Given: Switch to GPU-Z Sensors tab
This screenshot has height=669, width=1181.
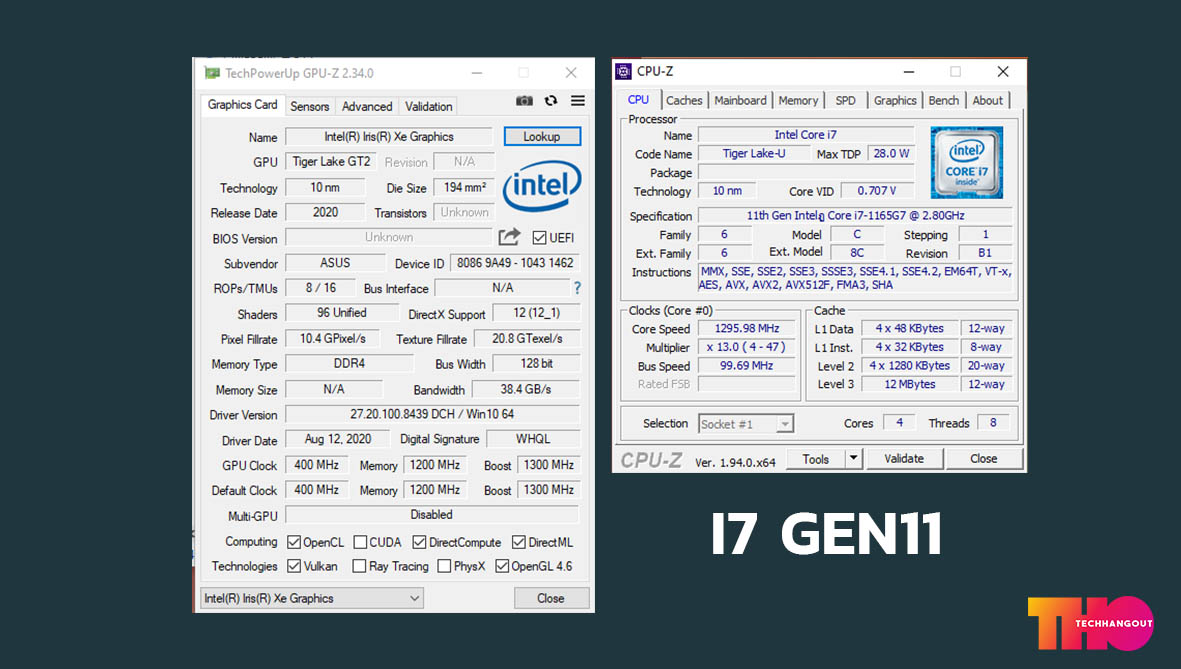Looking at the screenshot, I should coord(310,106).
